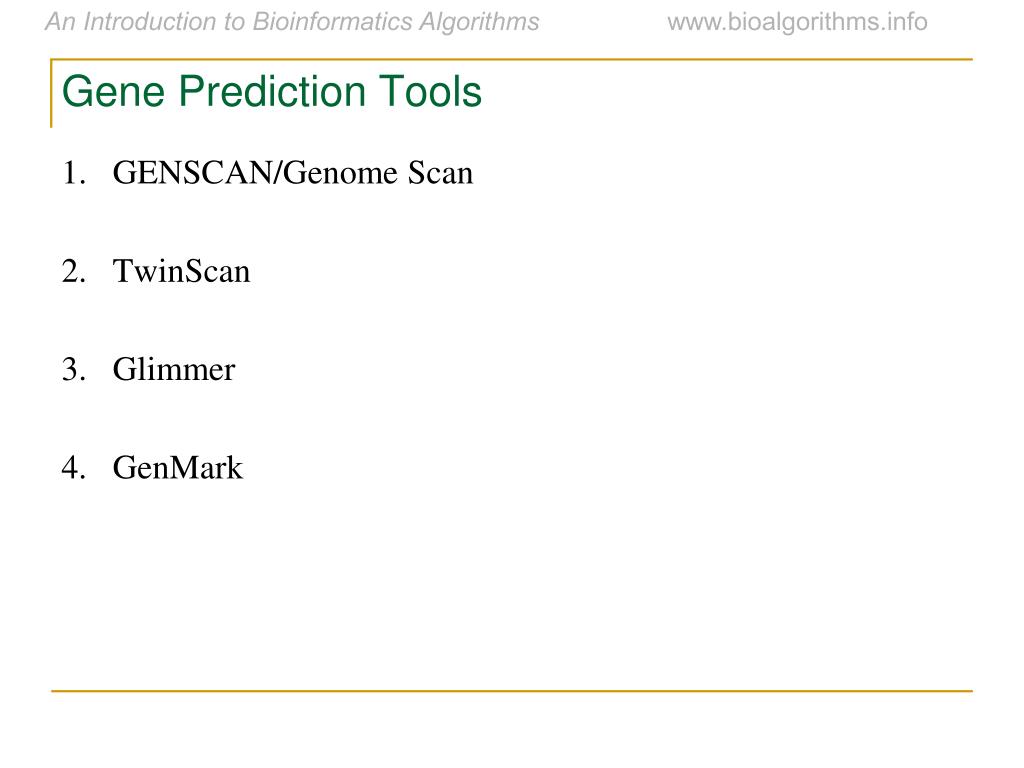Click the number 1 list marker

point(74,173)
